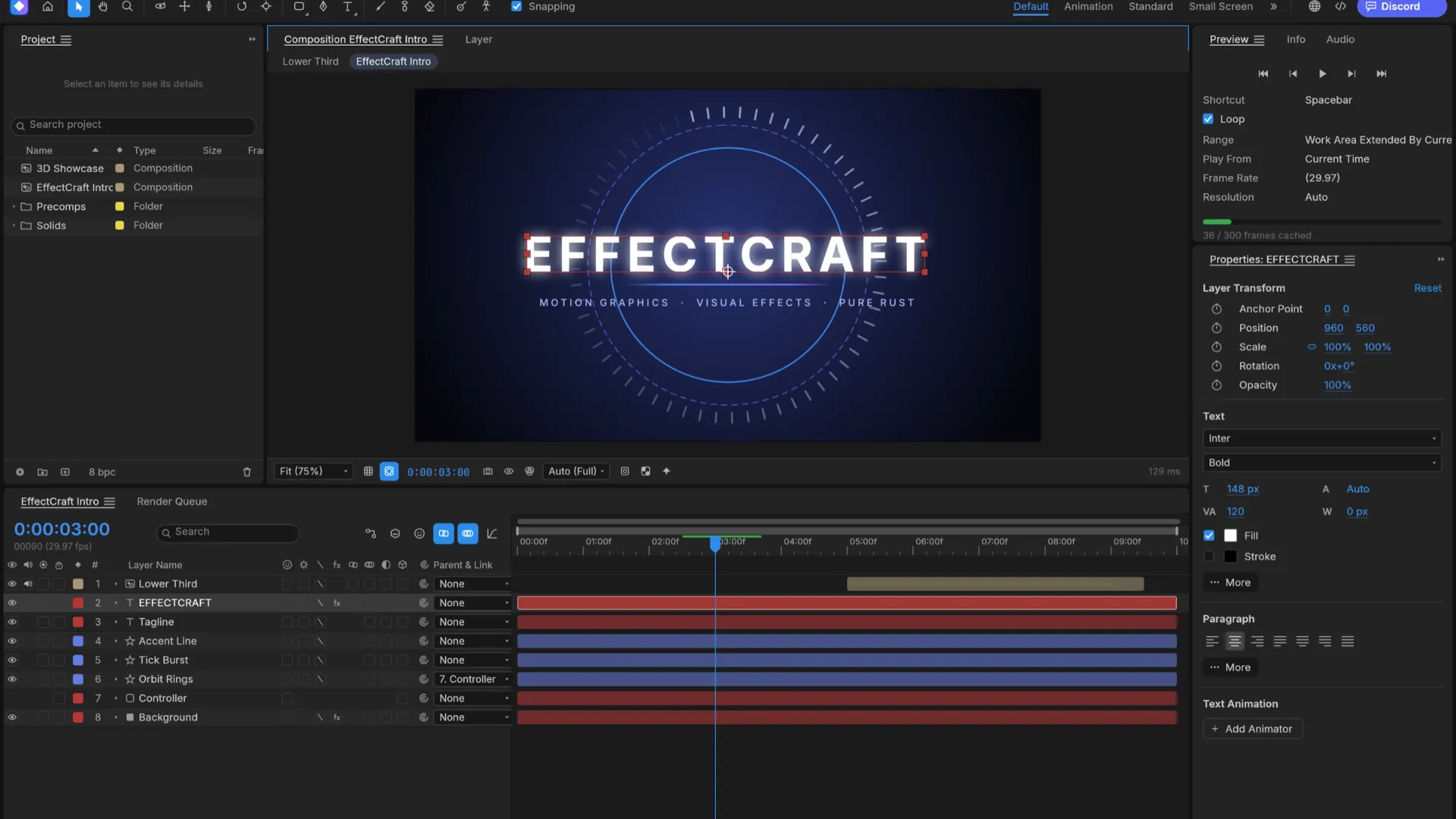Screen dimensions: 1456x819
Task: Disable the Loop checkbox
Action: tap(1208, 119)
